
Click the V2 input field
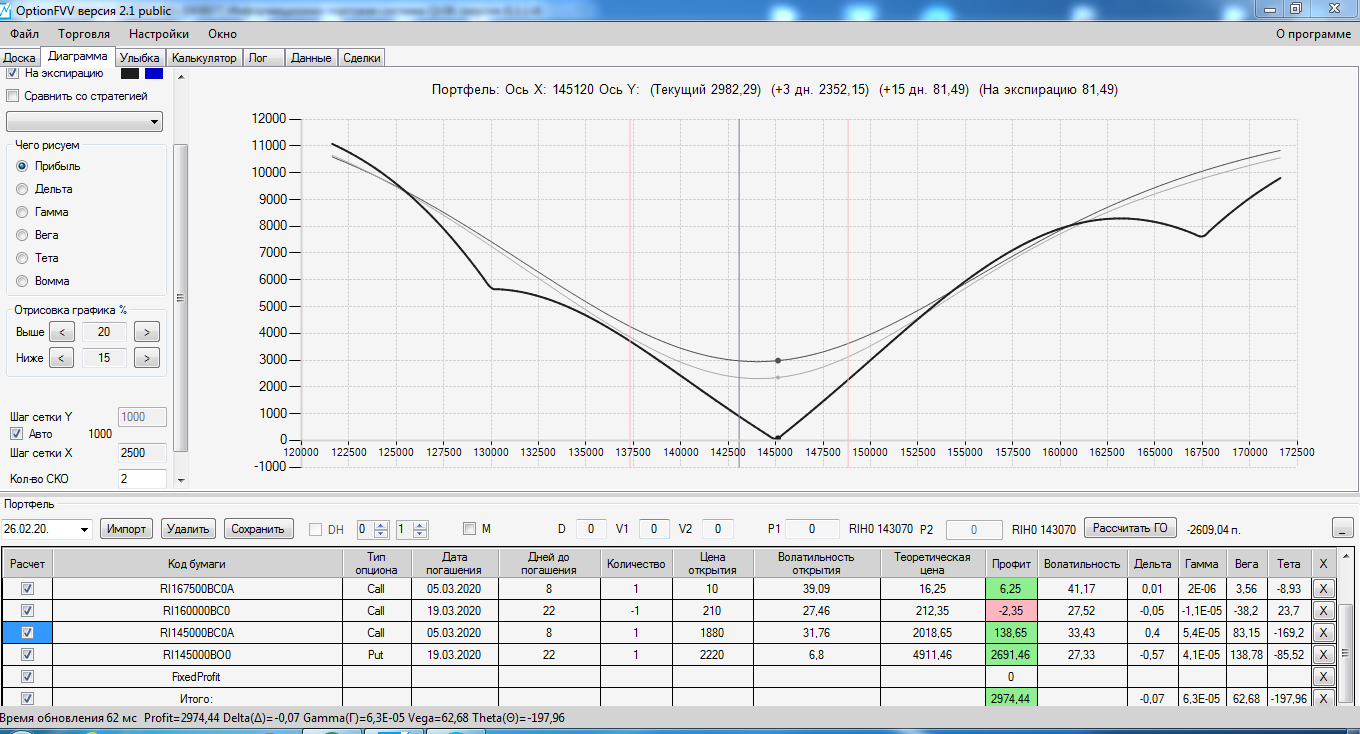pos(718,528)
